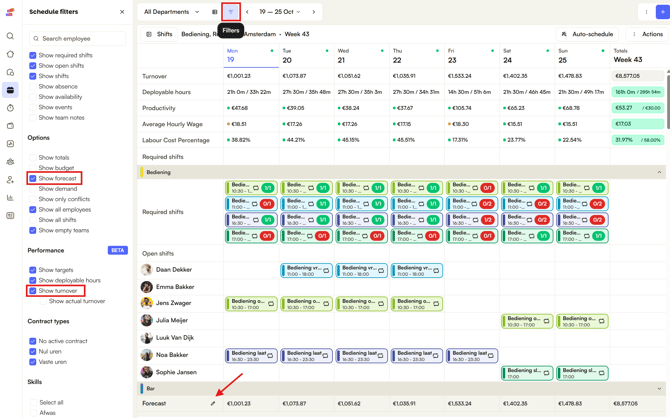670x418 pixels.
Task: Click the Shifts view icon
Action: tap(149, 34)
